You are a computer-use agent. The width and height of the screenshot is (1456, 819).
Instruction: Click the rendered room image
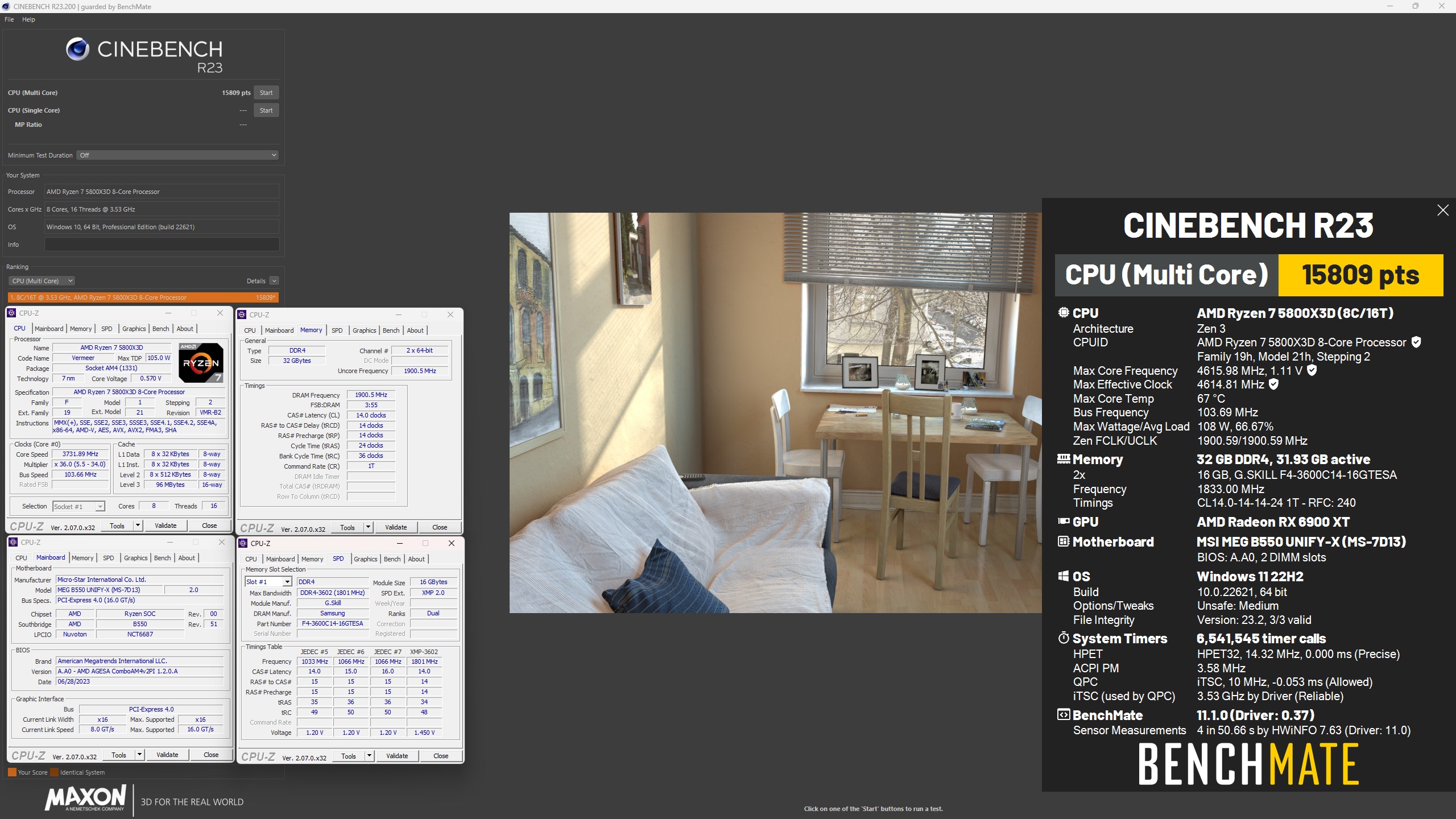[x=775, y=413]
